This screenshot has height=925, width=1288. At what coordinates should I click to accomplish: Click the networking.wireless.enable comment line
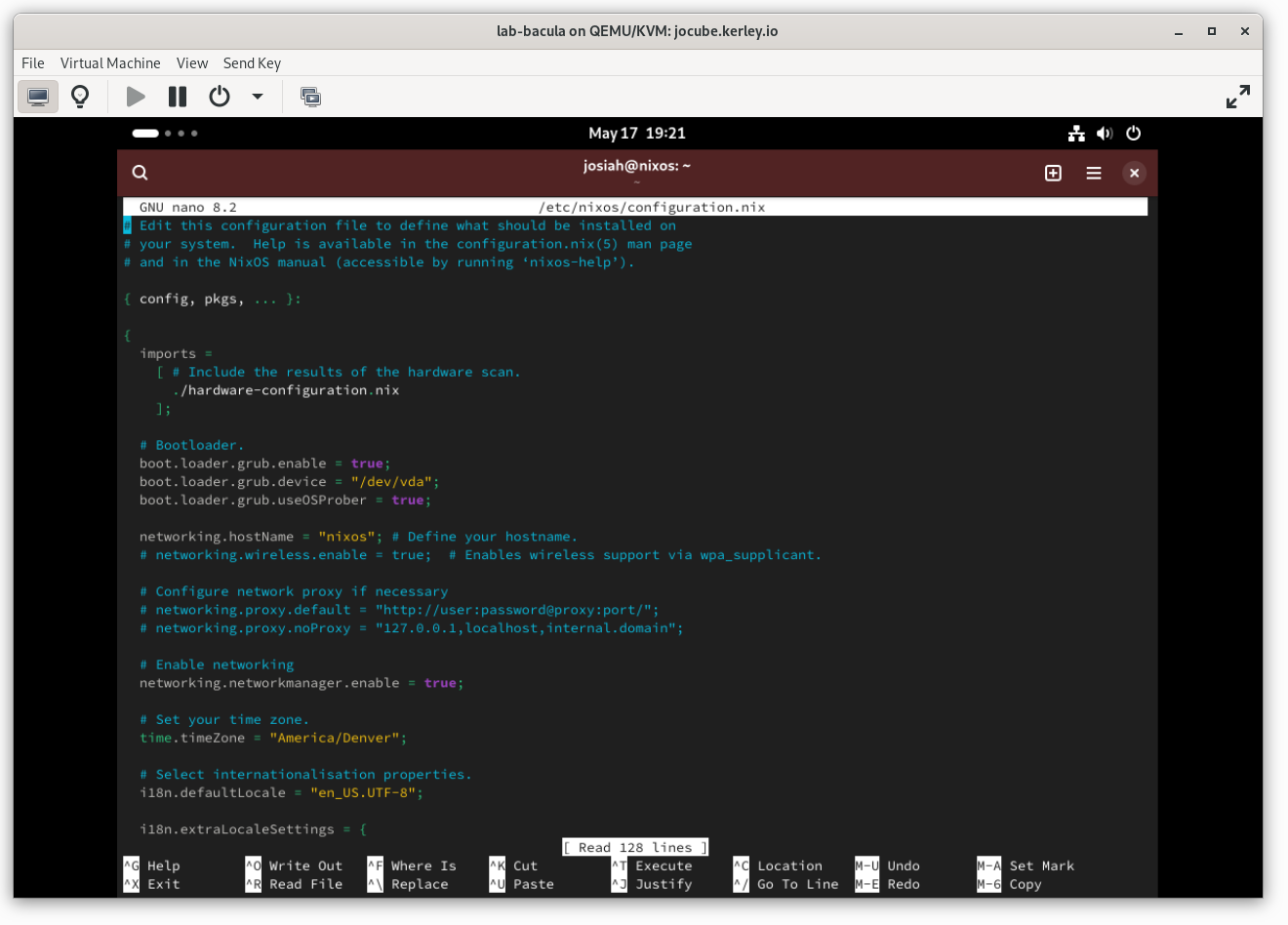[480, 555]
